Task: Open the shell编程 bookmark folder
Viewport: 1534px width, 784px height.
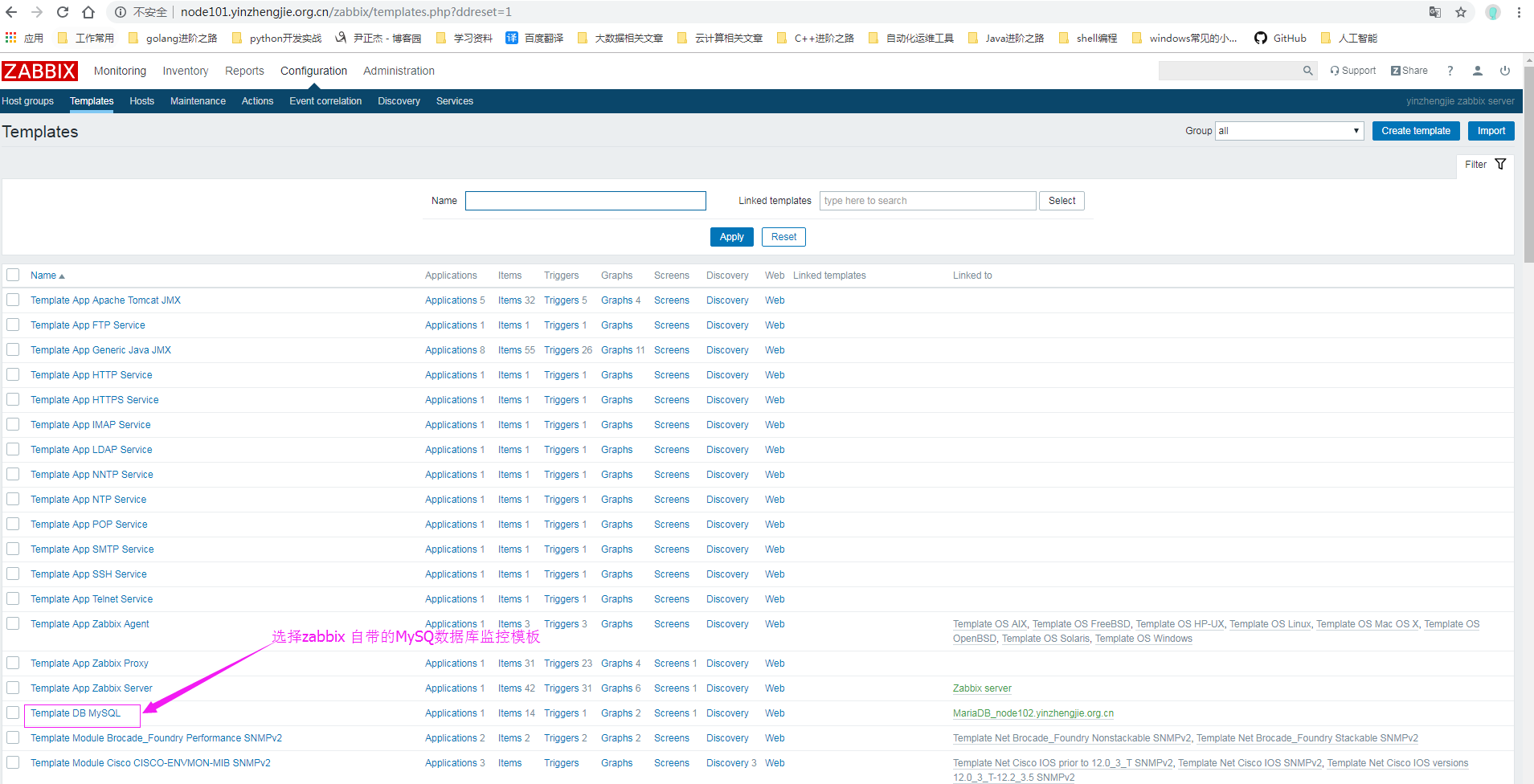Action: click(x=1088, y=38)
